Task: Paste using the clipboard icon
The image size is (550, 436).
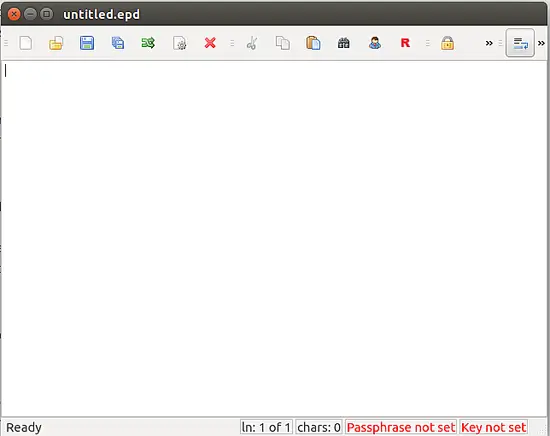Action: point(313,43)
